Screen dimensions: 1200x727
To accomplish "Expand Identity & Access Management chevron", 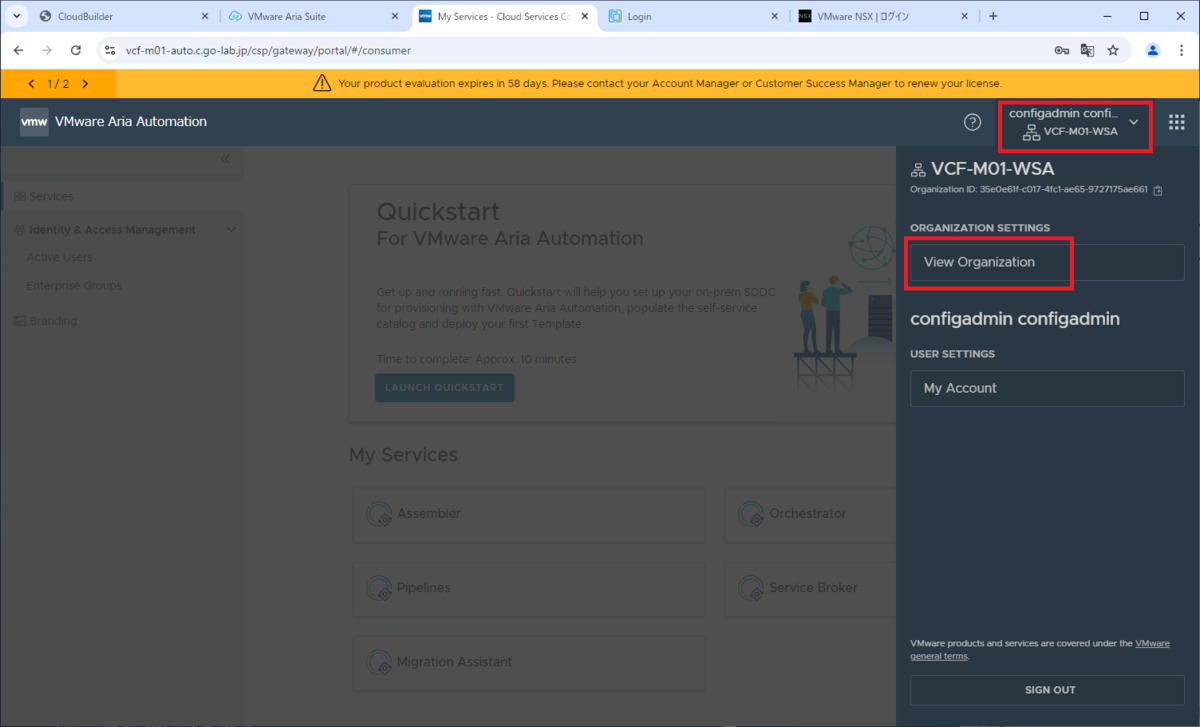I will tap(231, 230).
